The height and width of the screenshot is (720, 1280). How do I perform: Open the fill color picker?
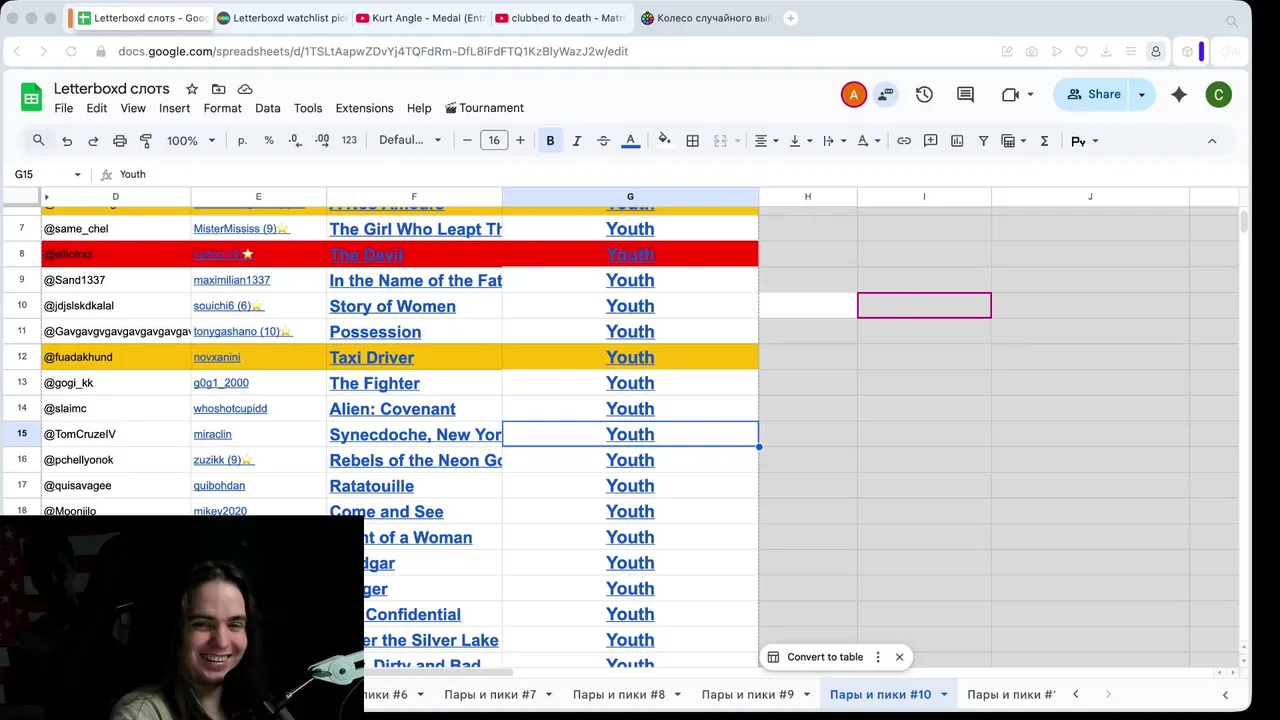665,141
